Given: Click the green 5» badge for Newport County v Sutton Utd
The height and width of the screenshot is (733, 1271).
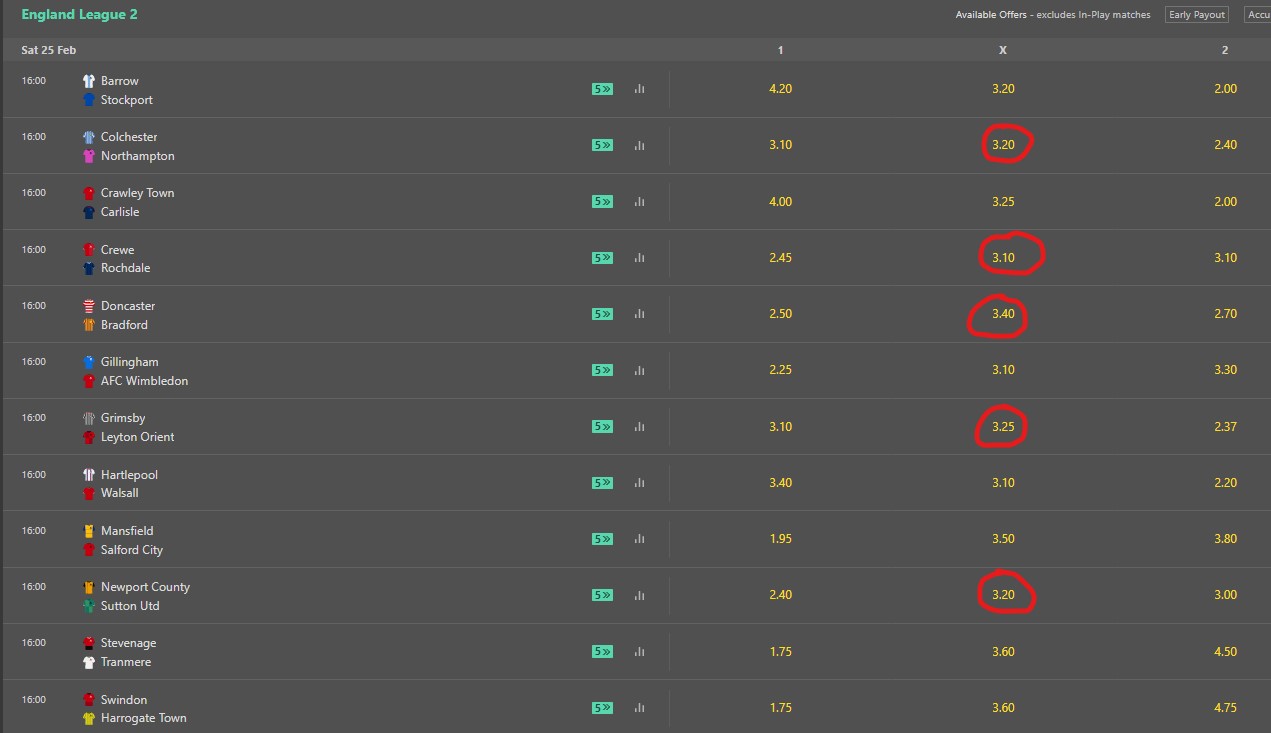Looking at the screenshot, I should 602,595.
